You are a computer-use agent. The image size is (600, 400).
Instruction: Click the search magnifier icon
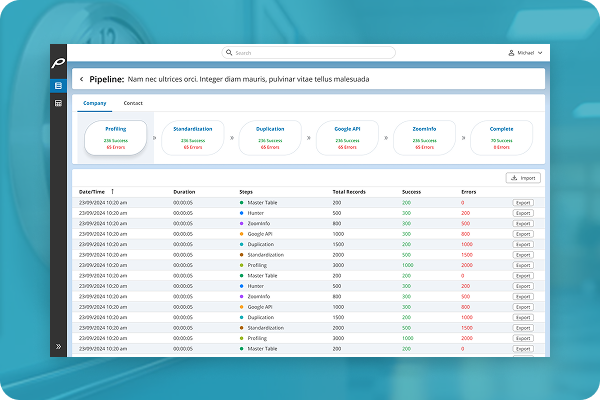tap(229, 52)
